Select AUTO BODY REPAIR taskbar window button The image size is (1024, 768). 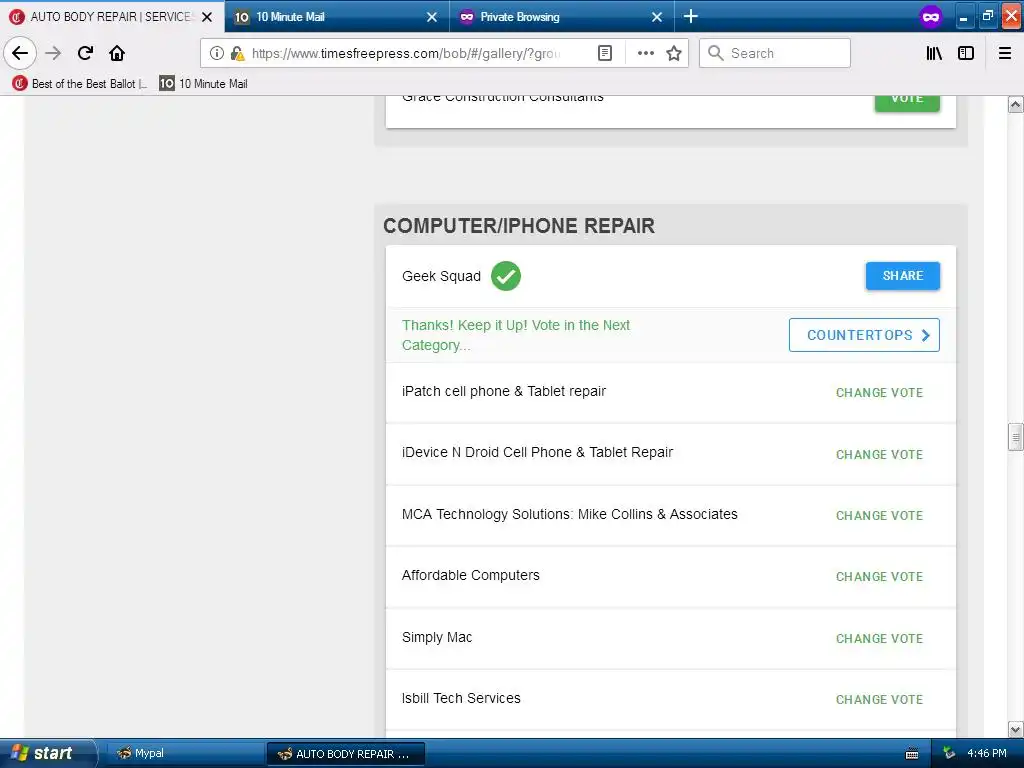(x=346, y=754)
